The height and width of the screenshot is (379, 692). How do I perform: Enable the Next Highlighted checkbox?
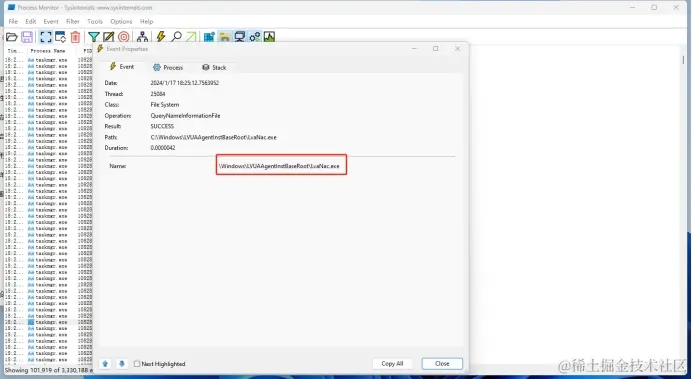tap(137, 364)
